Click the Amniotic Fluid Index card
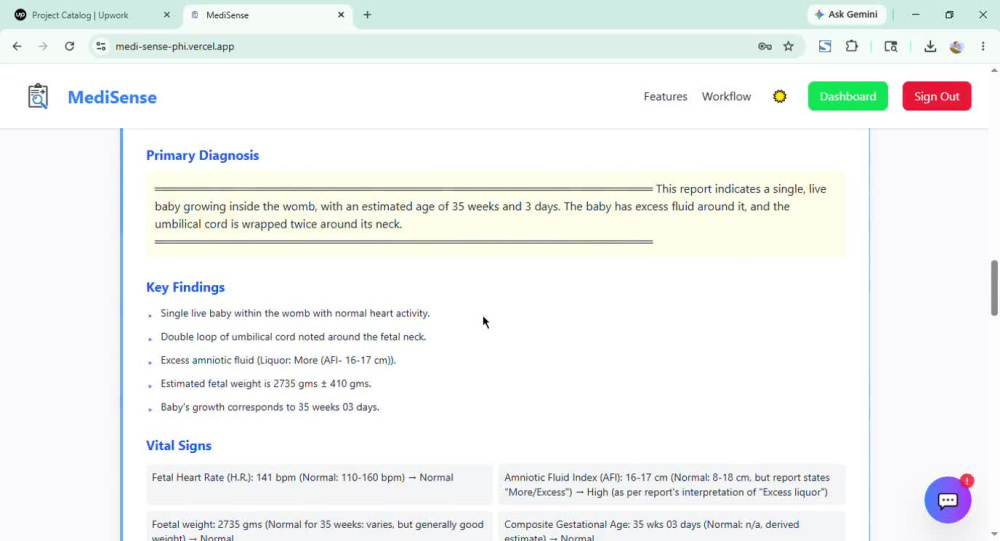Viewport: 1000px width, 541px height. click(672, 484)
